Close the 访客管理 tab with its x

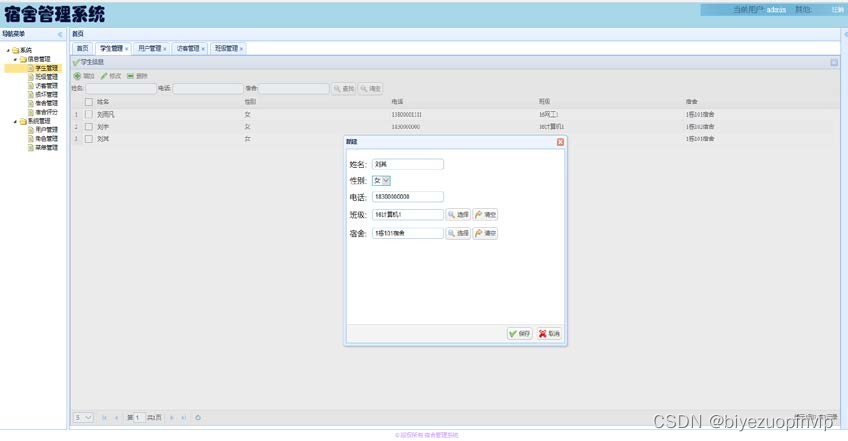click(203, 49)
